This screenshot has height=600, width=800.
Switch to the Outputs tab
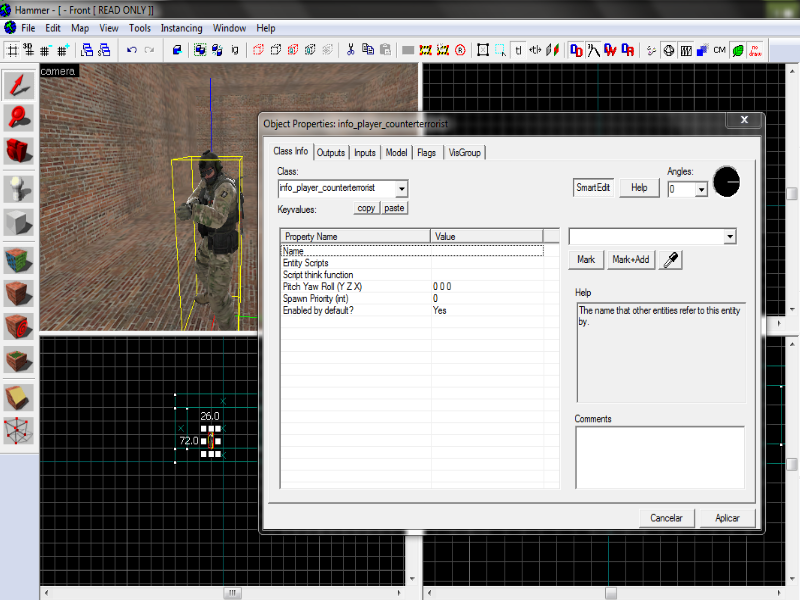331,153
